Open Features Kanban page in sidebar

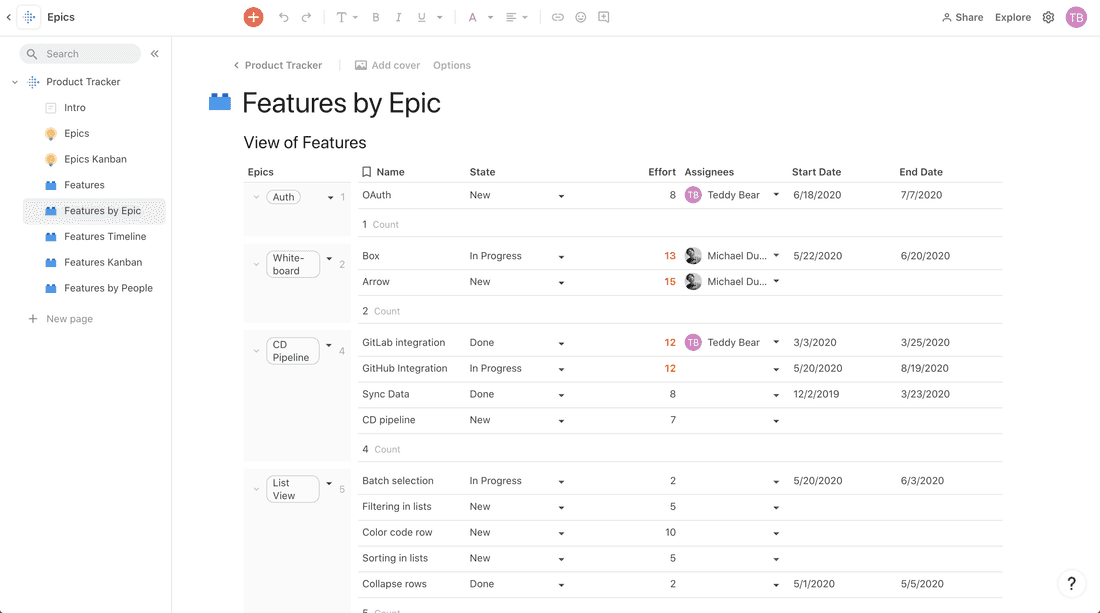tap(102, 262)
